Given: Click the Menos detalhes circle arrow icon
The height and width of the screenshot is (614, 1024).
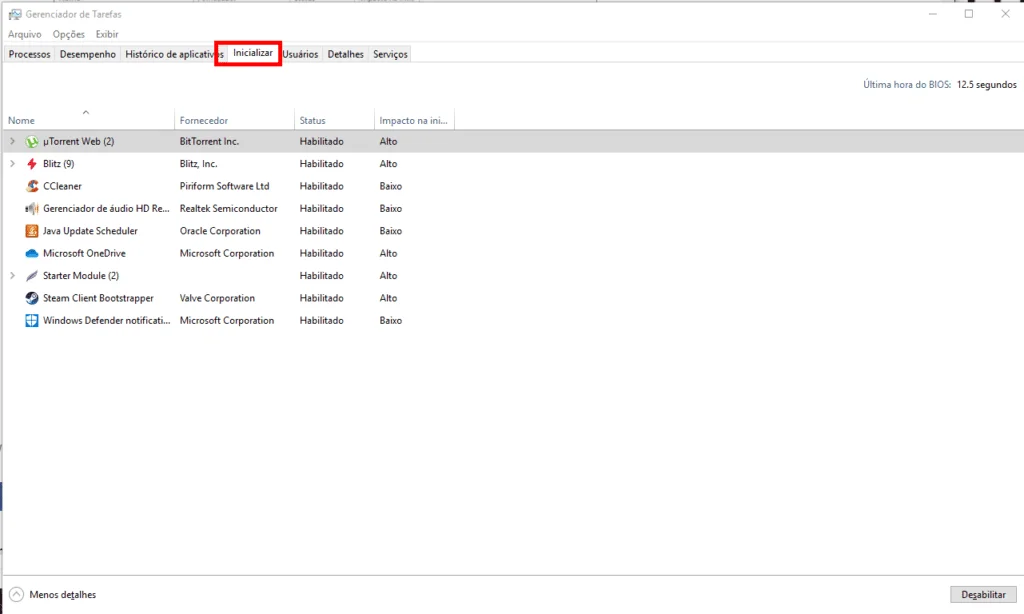Looking at the screenshot, I should pos(16,594).
